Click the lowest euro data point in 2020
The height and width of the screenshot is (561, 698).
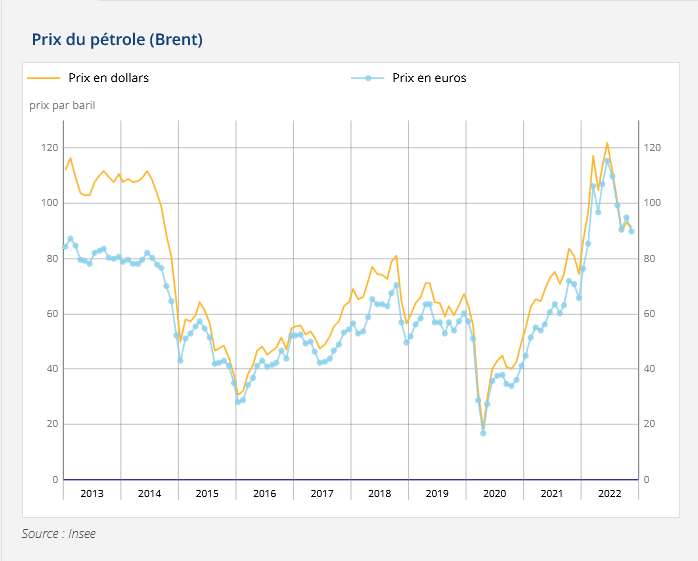[483, 433]
